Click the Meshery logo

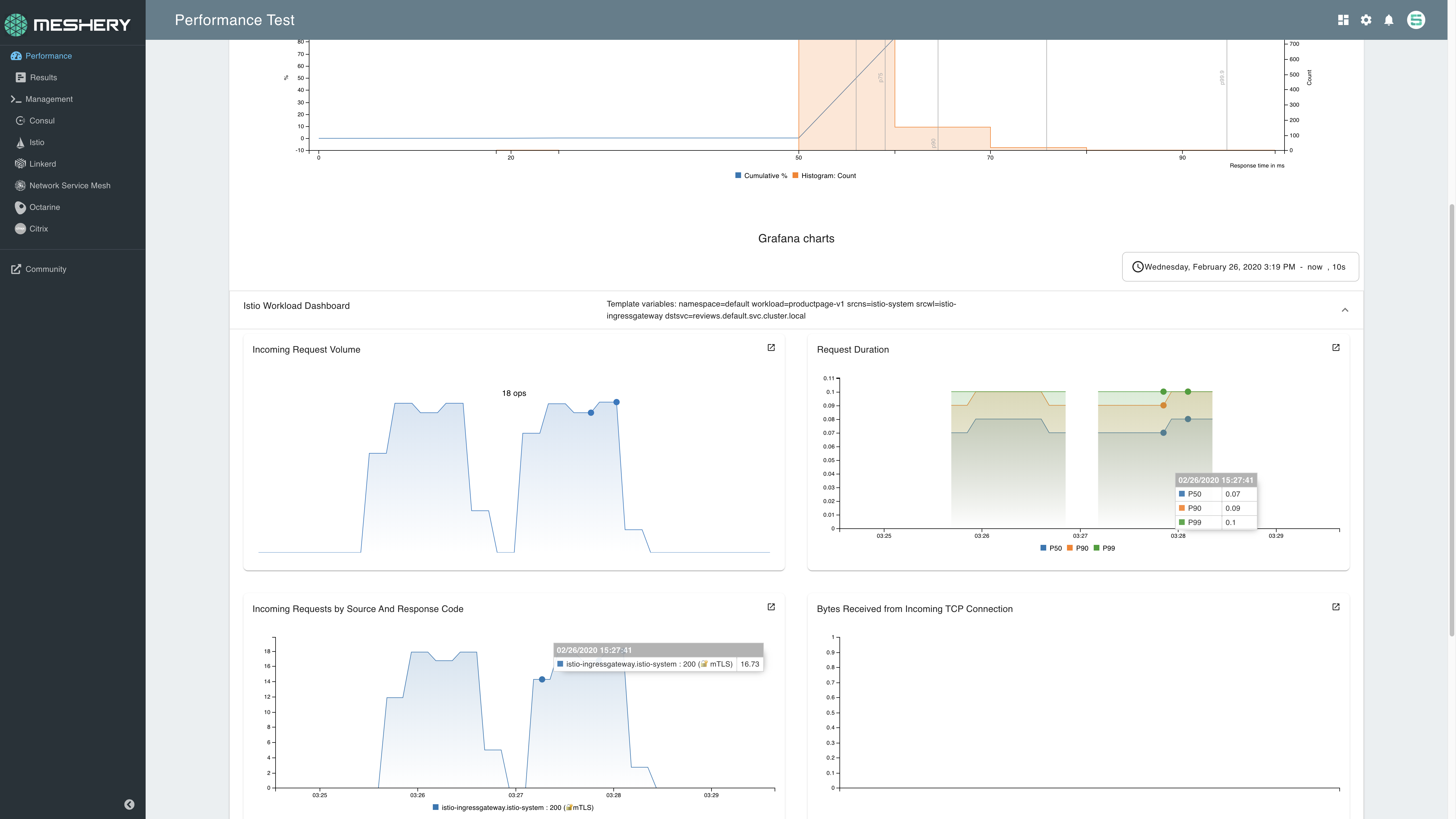click(68, 24)
